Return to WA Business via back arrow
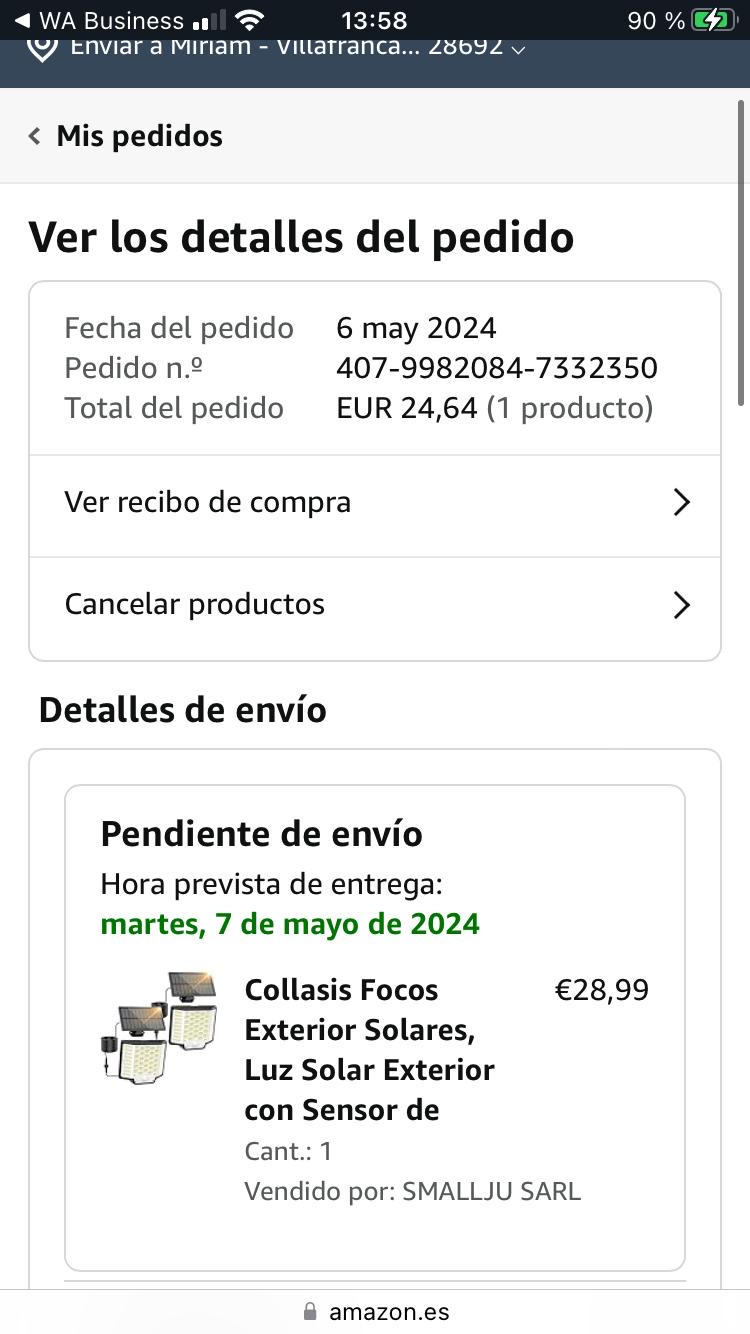The height and width of the screenshot is (1334, 750). tap(21, 20)
